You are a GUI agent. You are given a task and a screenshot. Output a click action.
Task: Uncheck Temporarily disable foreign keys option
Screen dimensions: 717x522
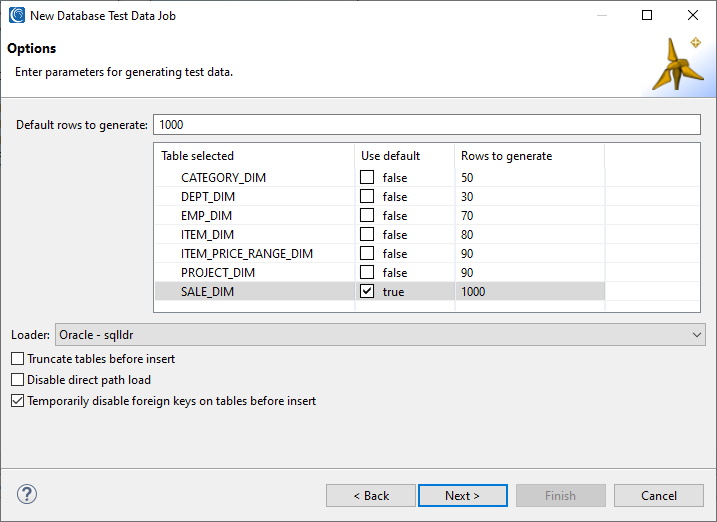point(17,401)
